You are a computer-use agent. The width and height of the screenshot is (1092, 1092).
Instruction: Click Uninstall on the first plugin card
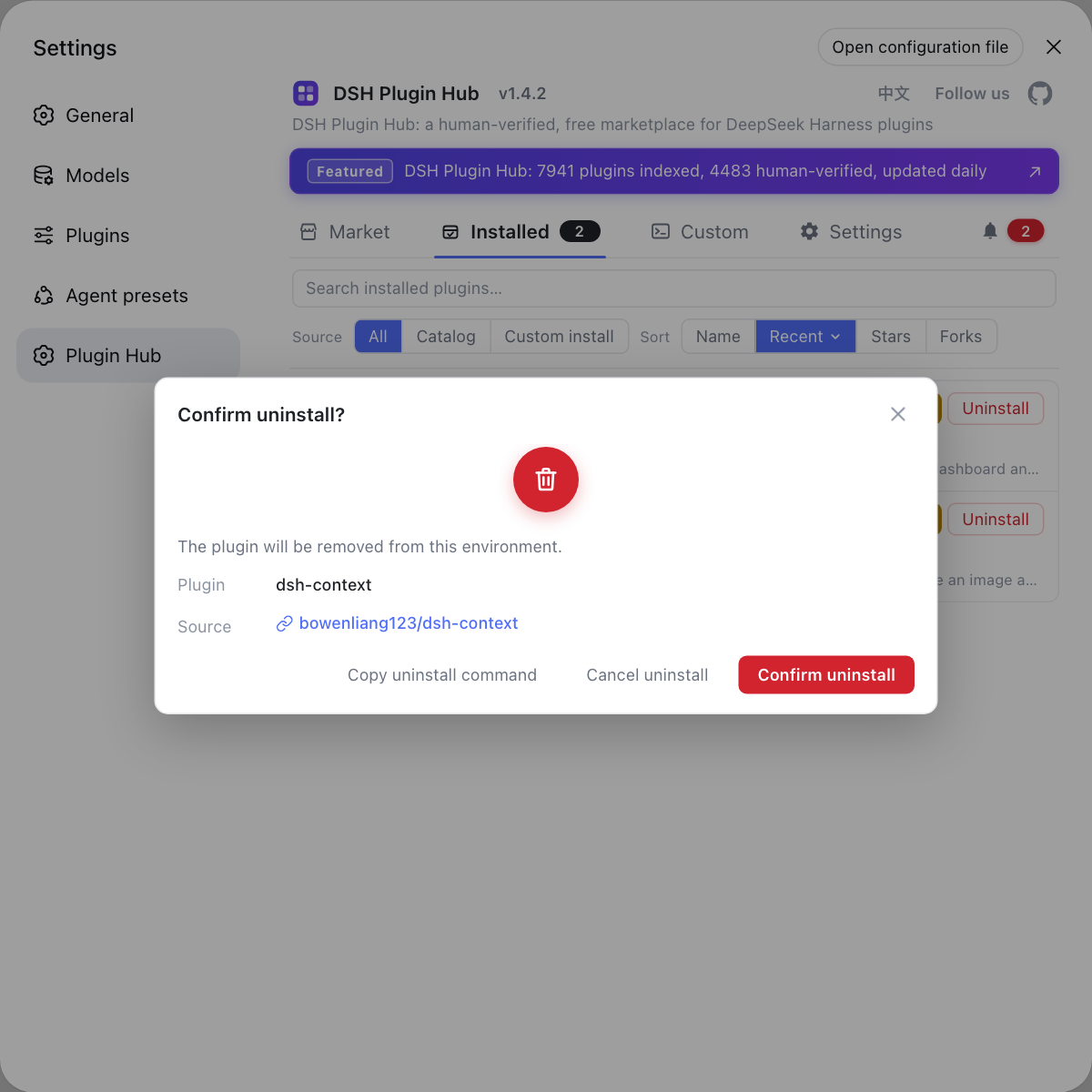click(996, 409)
